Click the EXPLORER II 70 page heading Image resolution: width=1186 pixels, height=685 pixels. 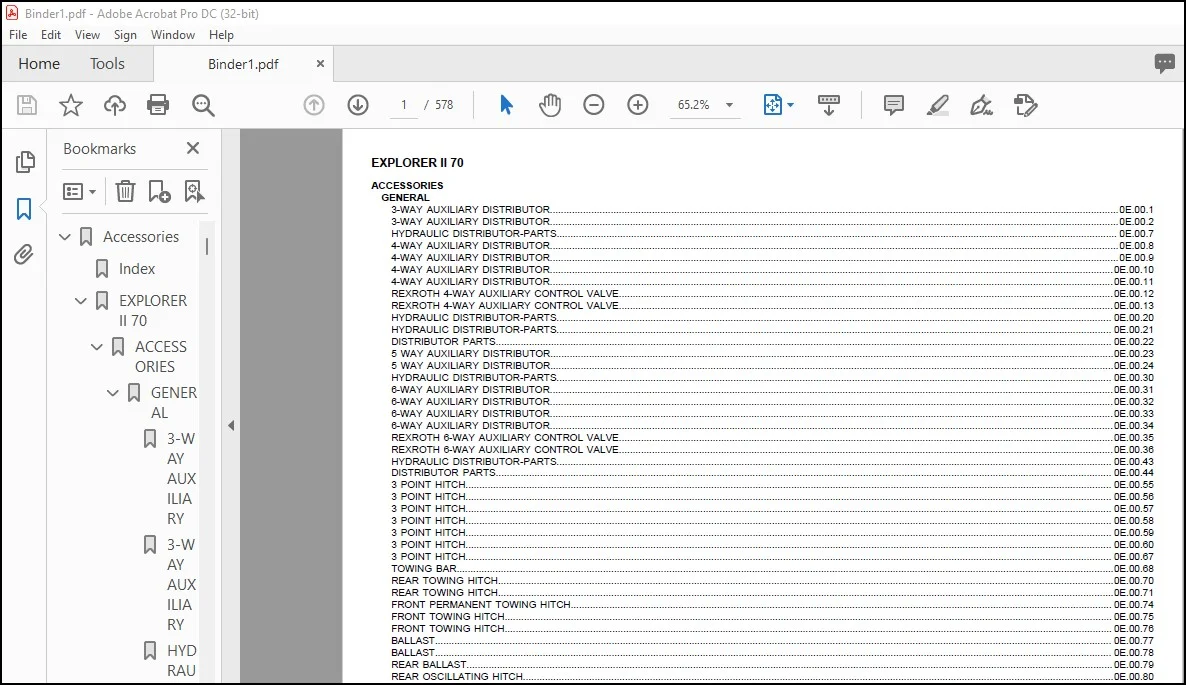pos(418,163)
